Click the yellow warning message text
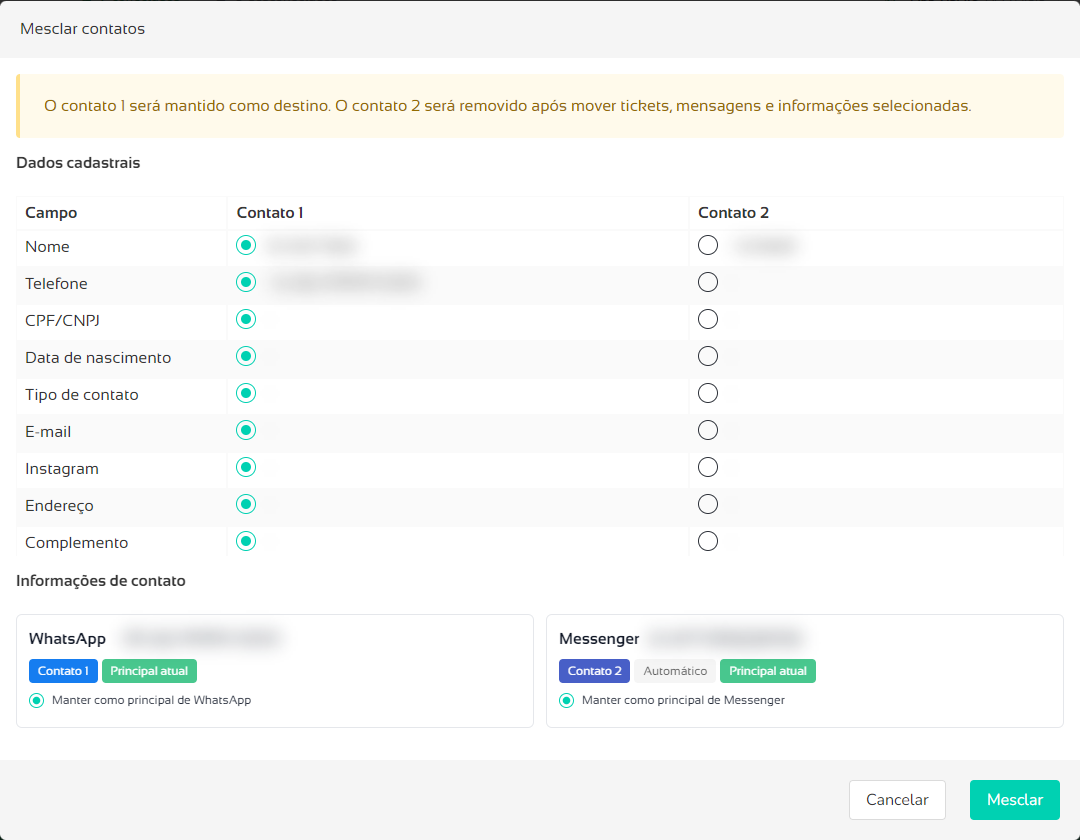Image resolution: width=1080 pixels, height=840 pixels. click(x=508, y=106)
